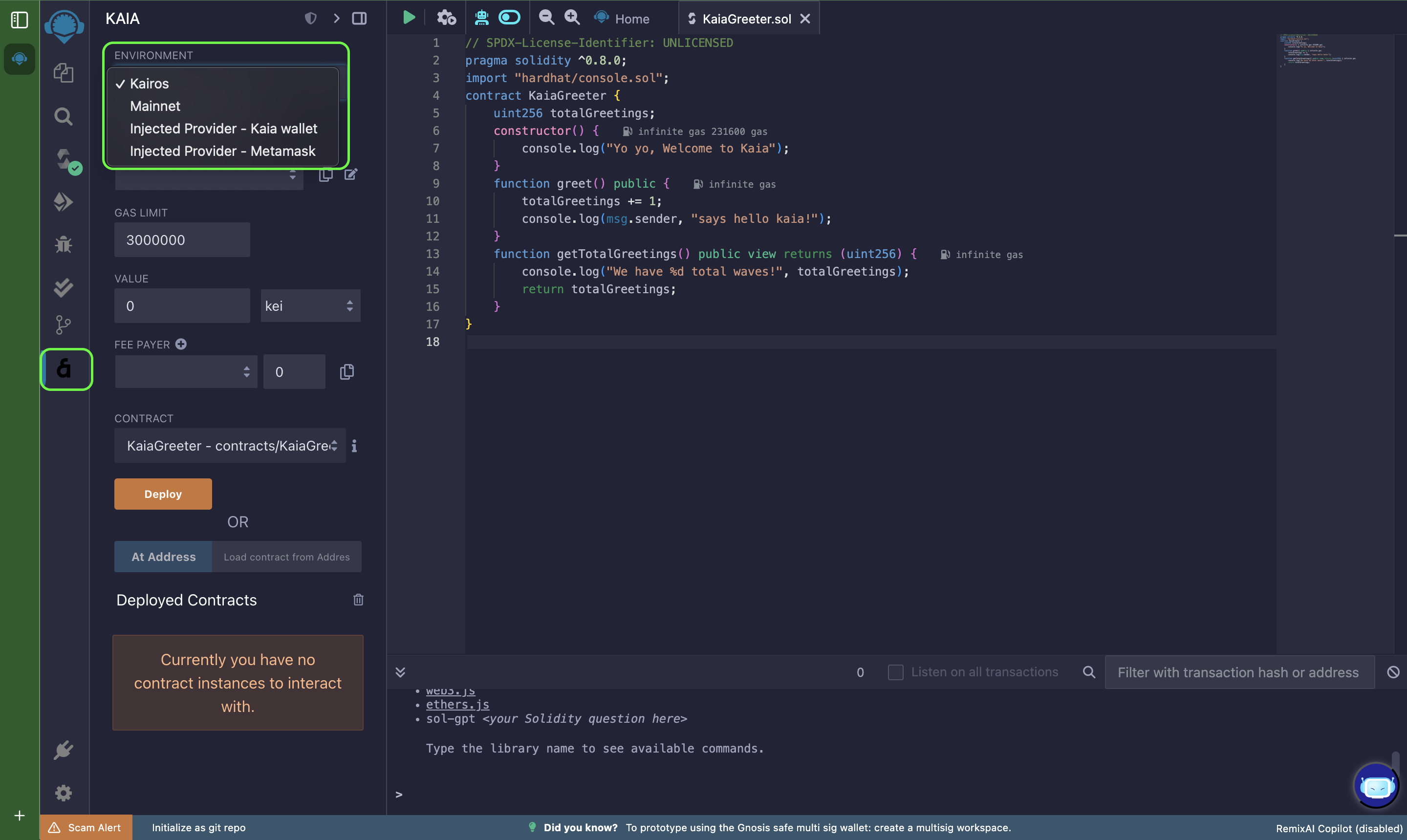Open the account selection dropdown

209,176
